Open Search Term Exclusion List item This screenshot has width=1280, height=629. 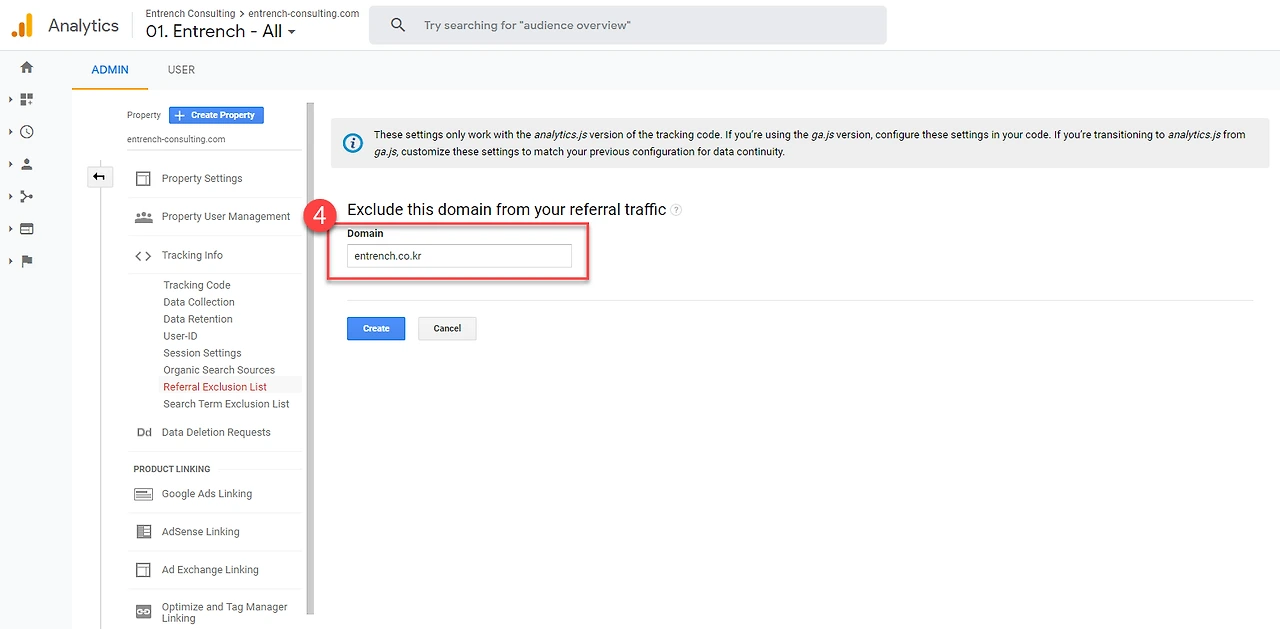227,404
